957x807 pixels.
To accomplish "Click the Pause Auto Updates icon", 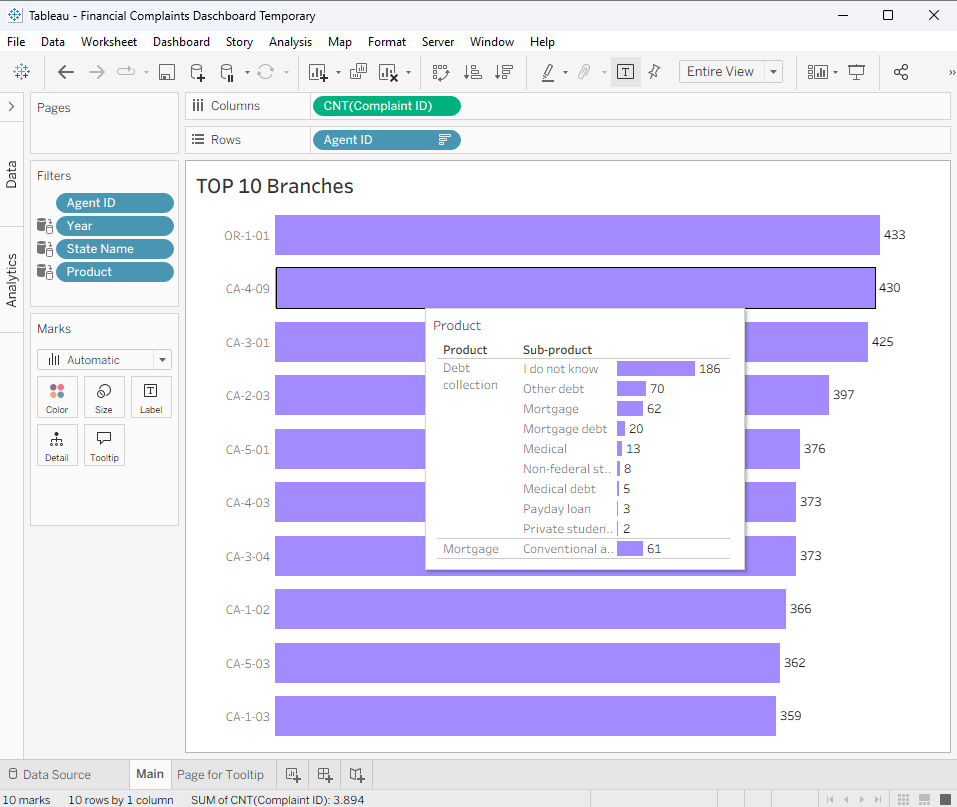I will (227, 72).
